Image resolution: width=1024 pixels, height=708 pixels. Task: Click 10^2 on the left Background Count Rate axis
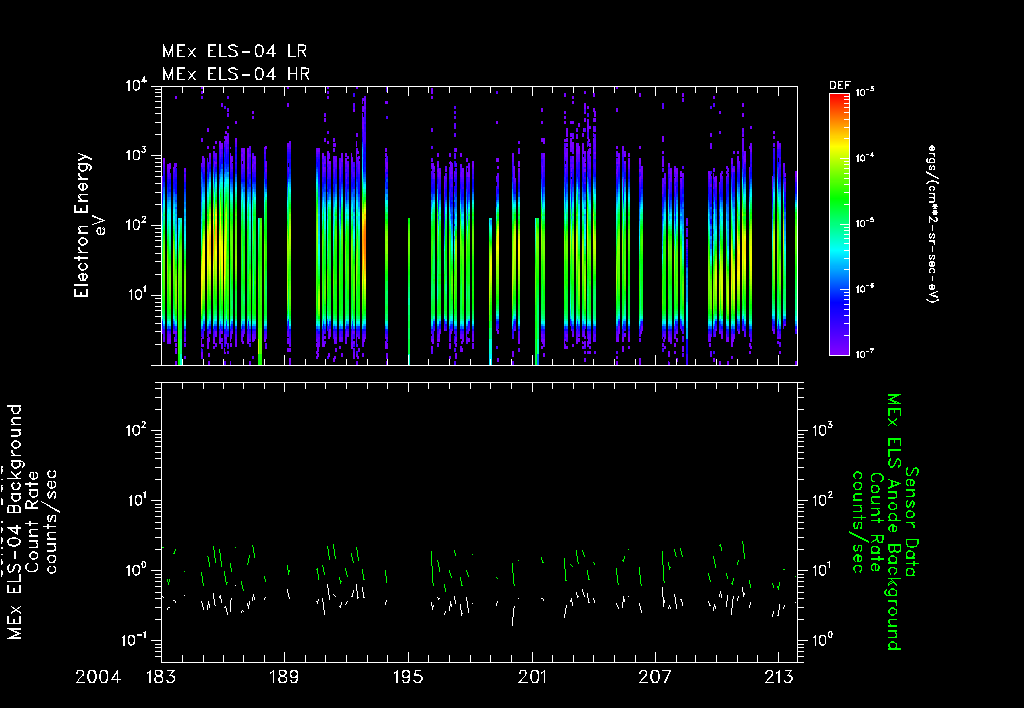pyautogui.click(x=138, y=431)
